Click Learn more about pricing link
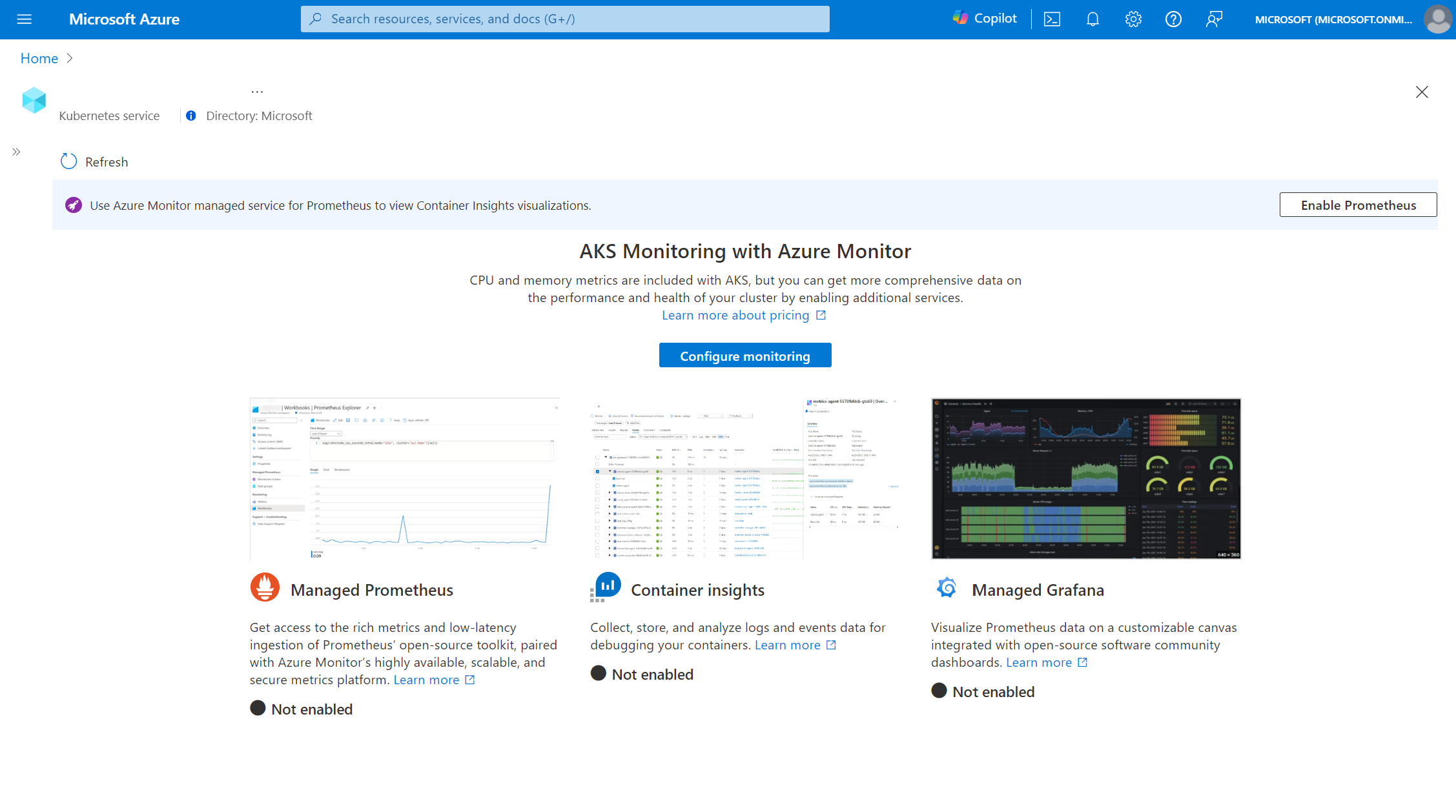1456x812 pixels. pyautogui.click(x=745, y=314)
